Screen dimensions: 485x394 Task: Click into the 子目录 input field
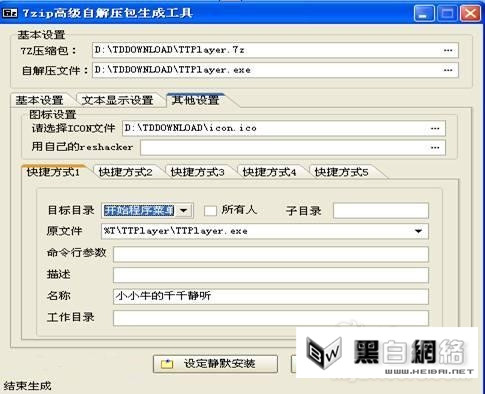pyautogui.click(x=381, y=211)
